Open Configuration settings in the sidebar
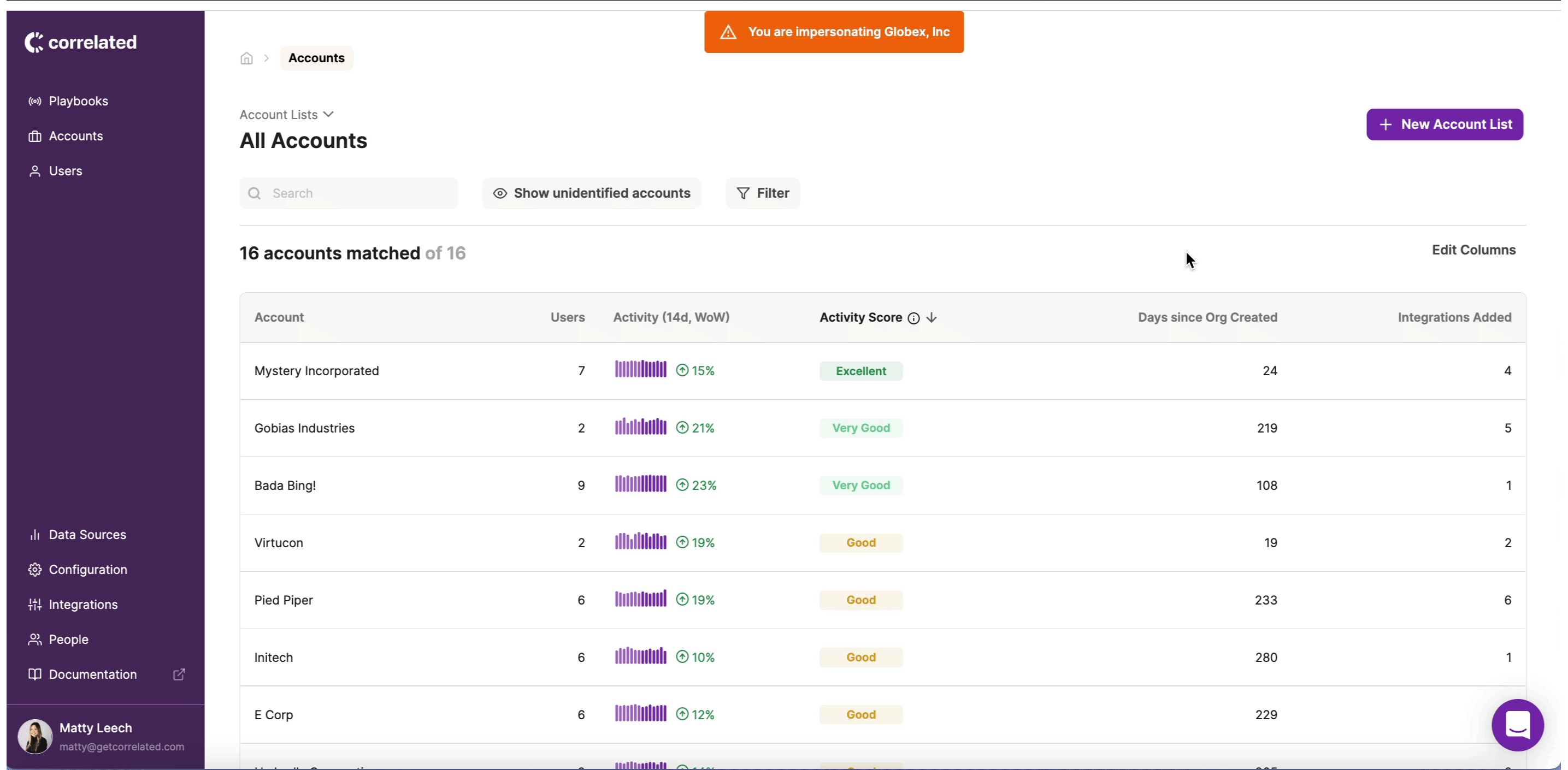The height and width of the screenshot is (770, 1568). (x=87, y=569)
